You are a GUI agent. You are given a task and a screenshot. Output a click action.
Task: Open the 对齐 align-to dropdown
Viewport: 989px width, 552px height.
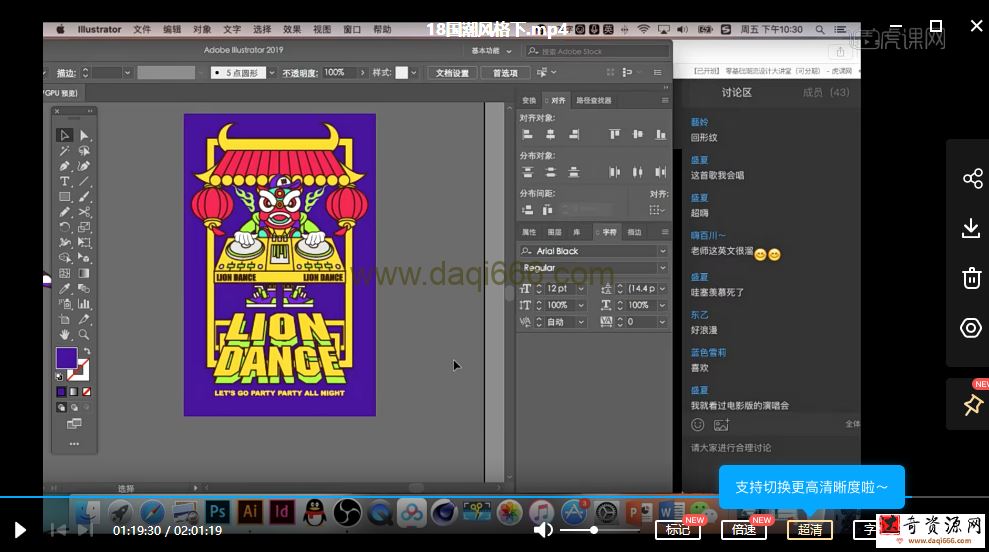pos(657,210)
